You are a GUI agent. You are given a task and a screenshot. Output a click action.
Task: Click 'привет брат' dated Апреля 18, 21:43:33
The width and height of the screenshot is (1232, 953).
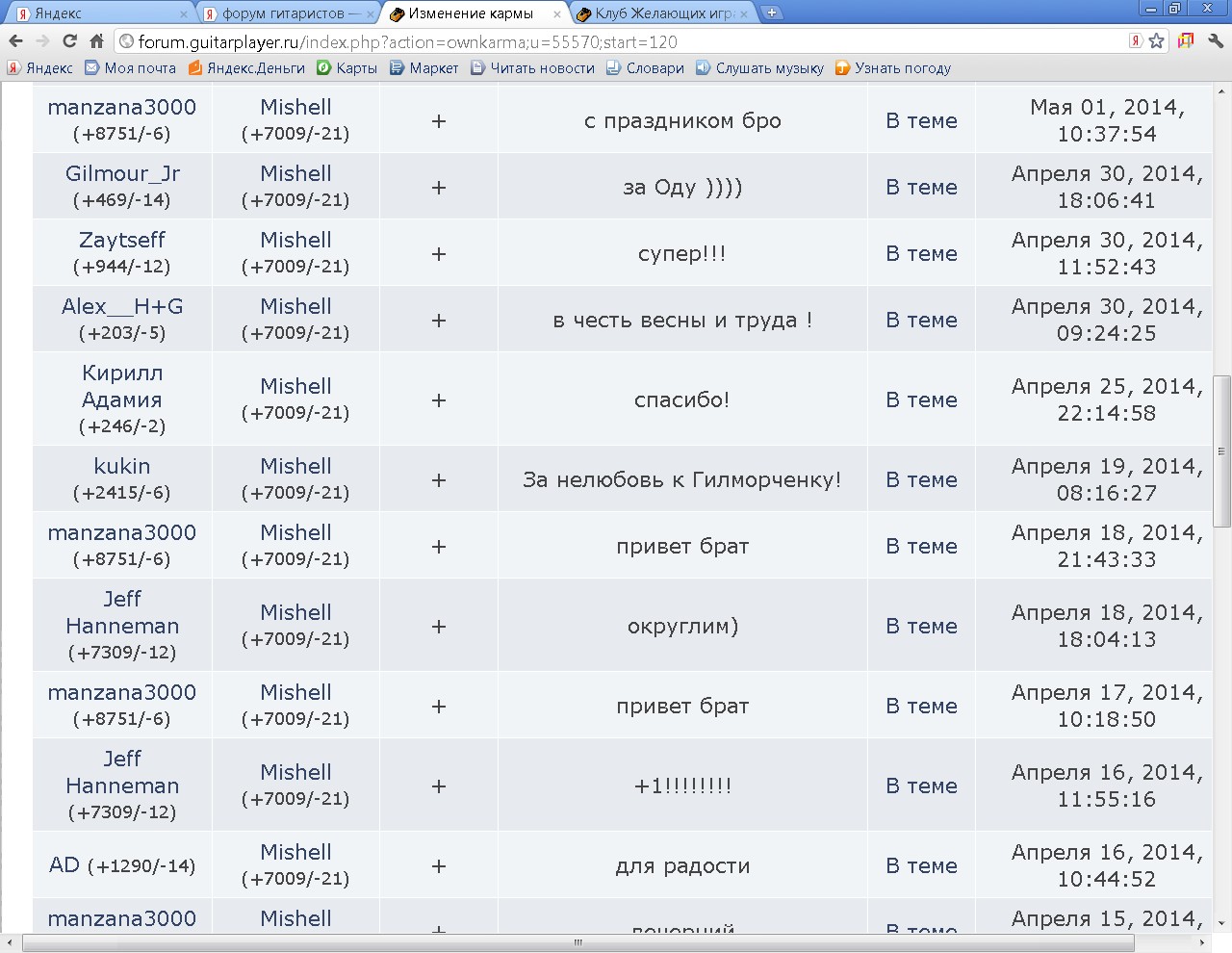point(682,546)
